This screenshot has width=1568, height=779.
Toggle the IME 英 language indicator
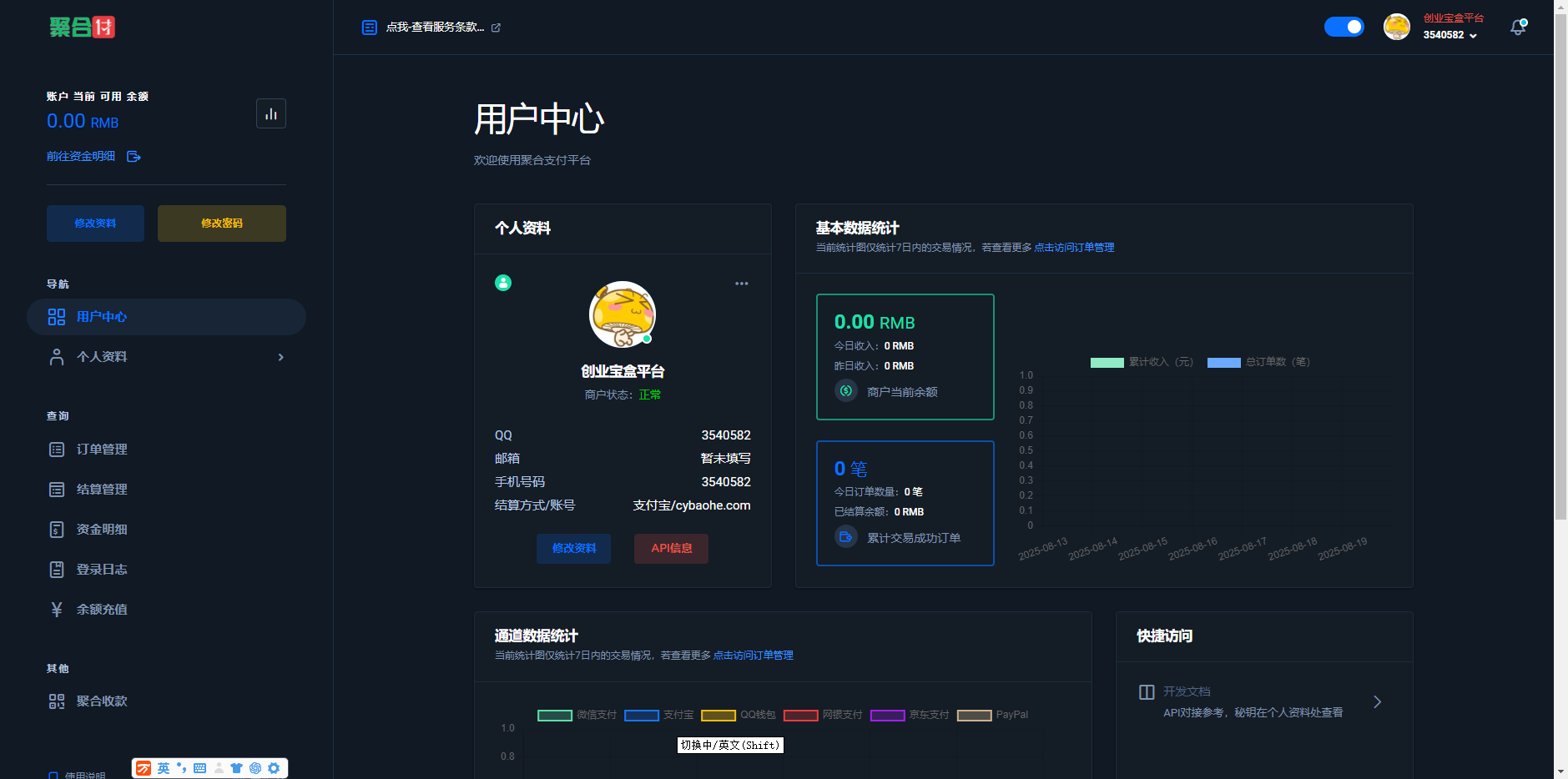(164, 767)
